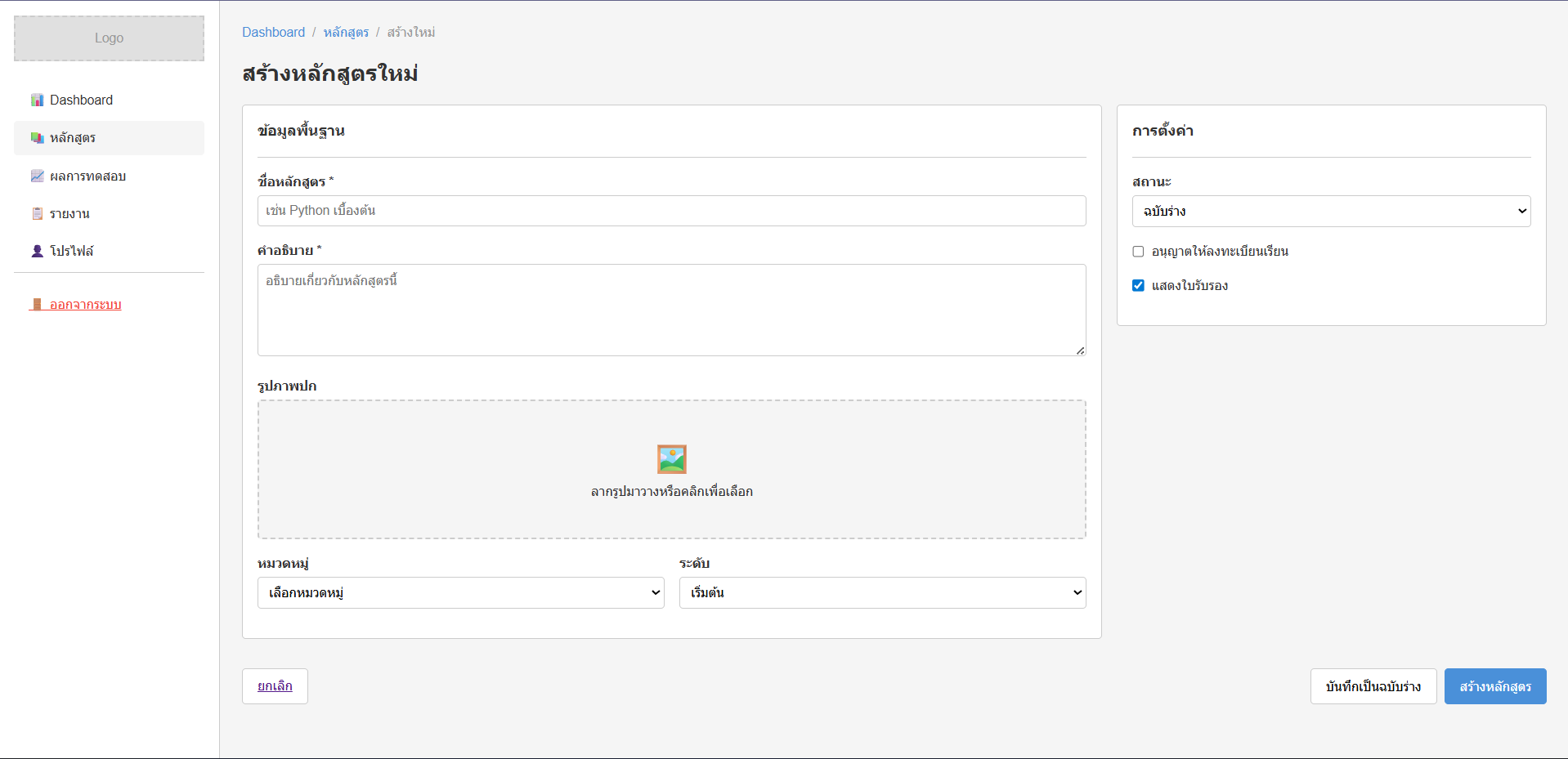1568x759 pixels.
Task: Focus the ชื่อหลักสูตร name input field
Action: point(671,211)
